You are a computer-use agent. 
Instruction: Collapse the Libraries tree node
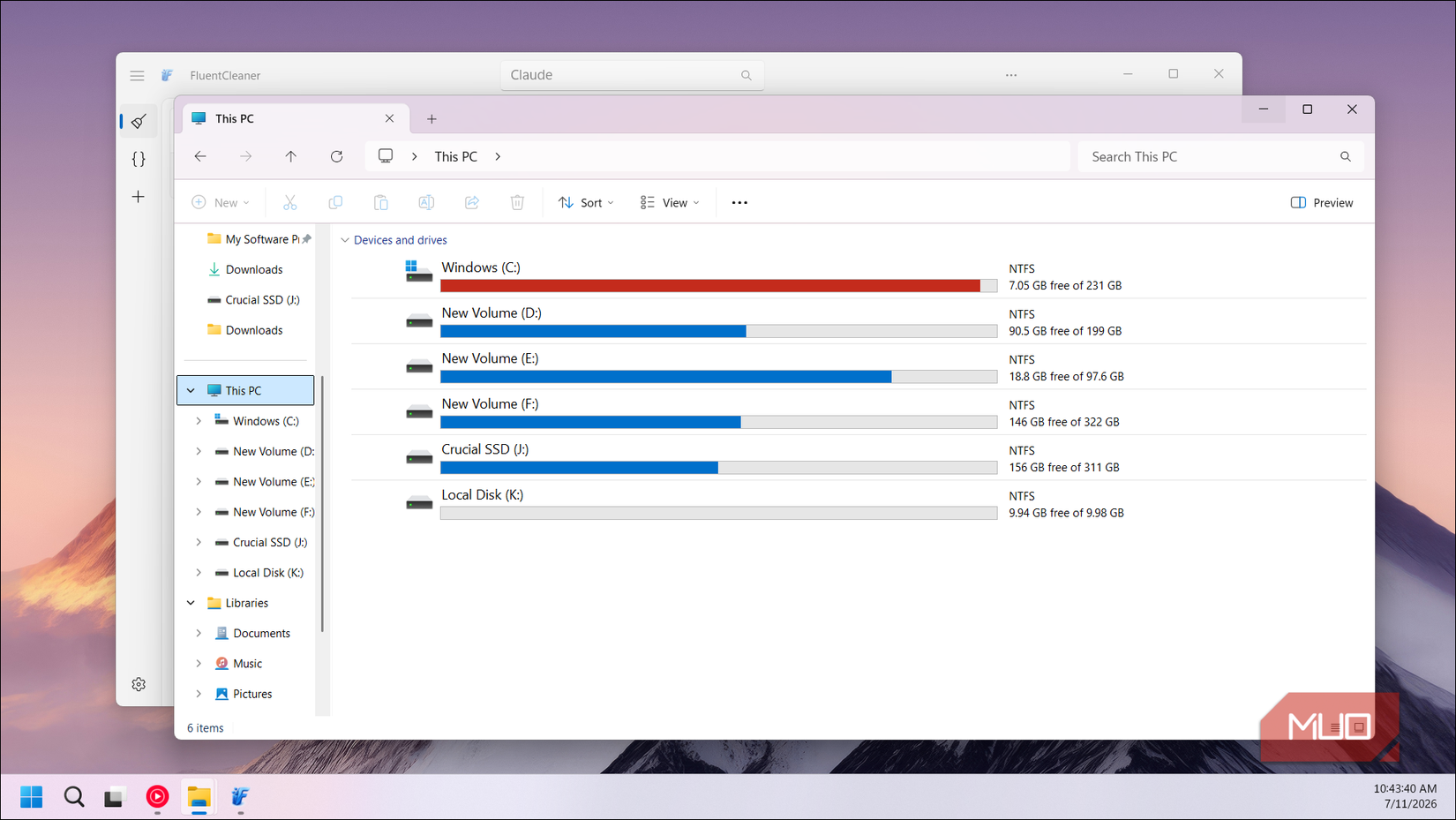(191, 603)
